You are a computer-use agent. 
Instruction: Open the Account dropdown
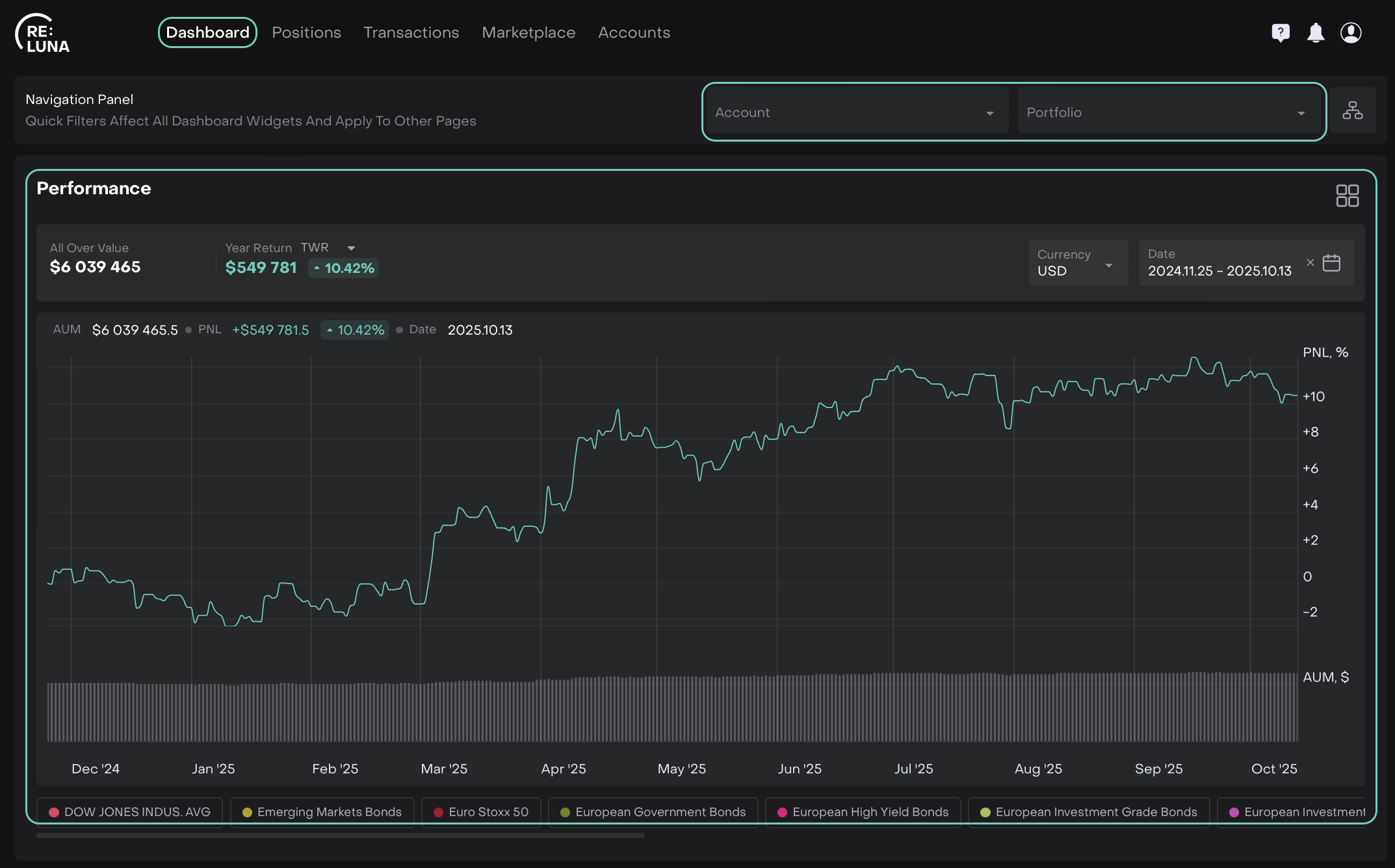(x=856, y=112)
